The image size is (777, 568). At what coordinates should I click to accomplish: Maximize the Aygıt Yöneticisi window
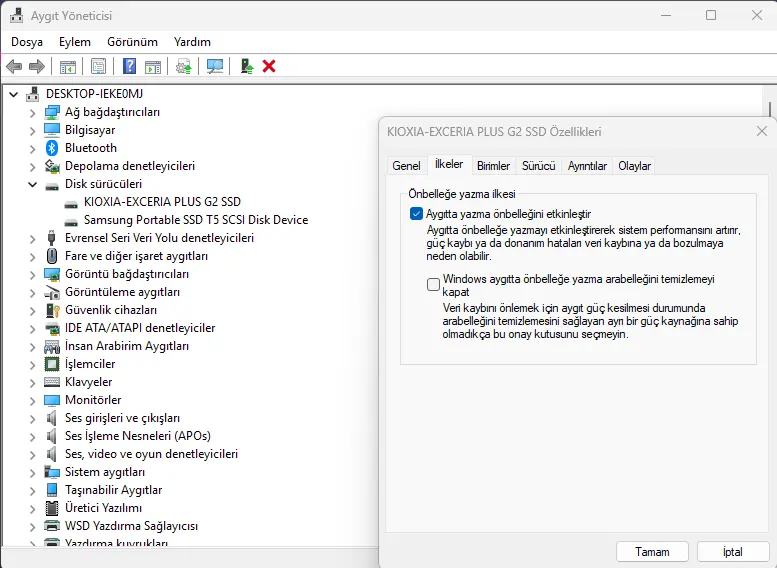(x=711, y=15)
